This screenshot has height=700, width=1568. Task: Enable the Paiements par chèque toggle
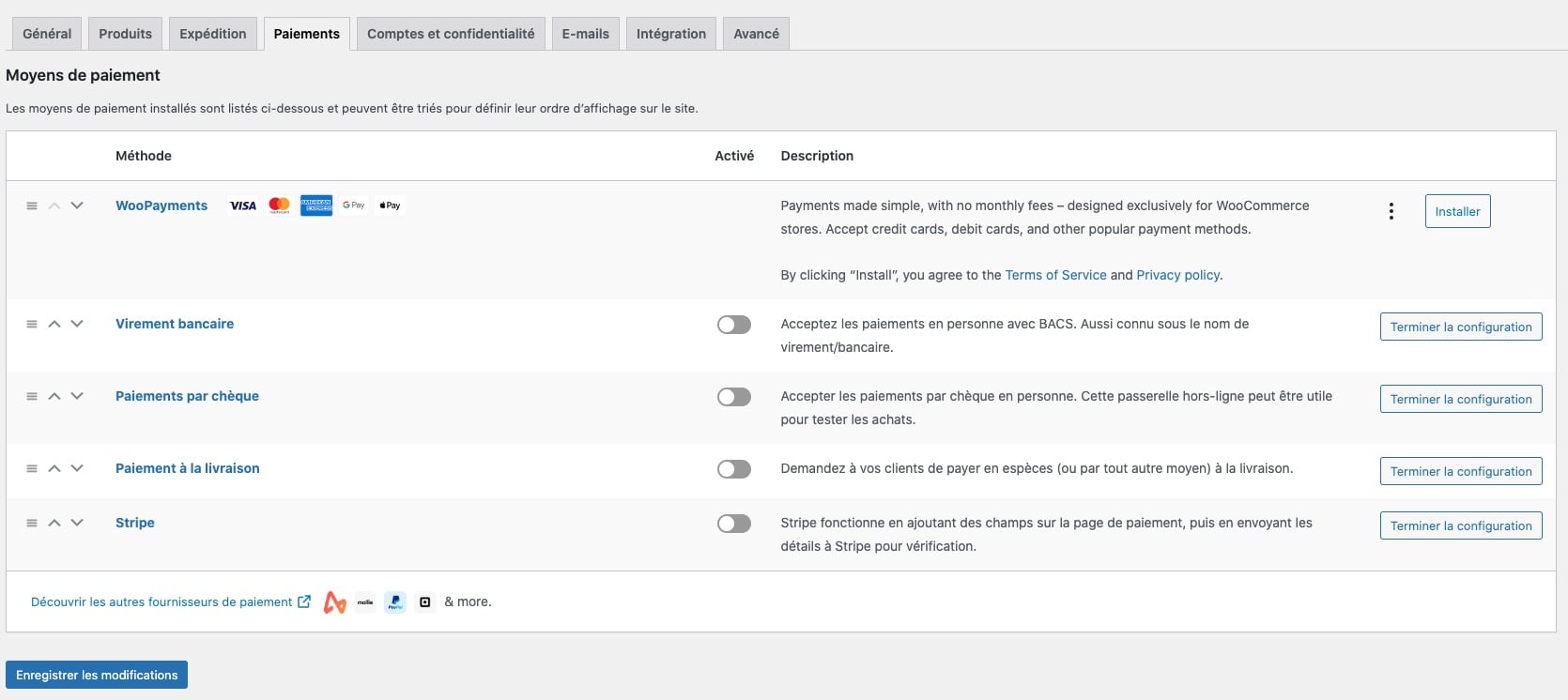click(734, 397)
